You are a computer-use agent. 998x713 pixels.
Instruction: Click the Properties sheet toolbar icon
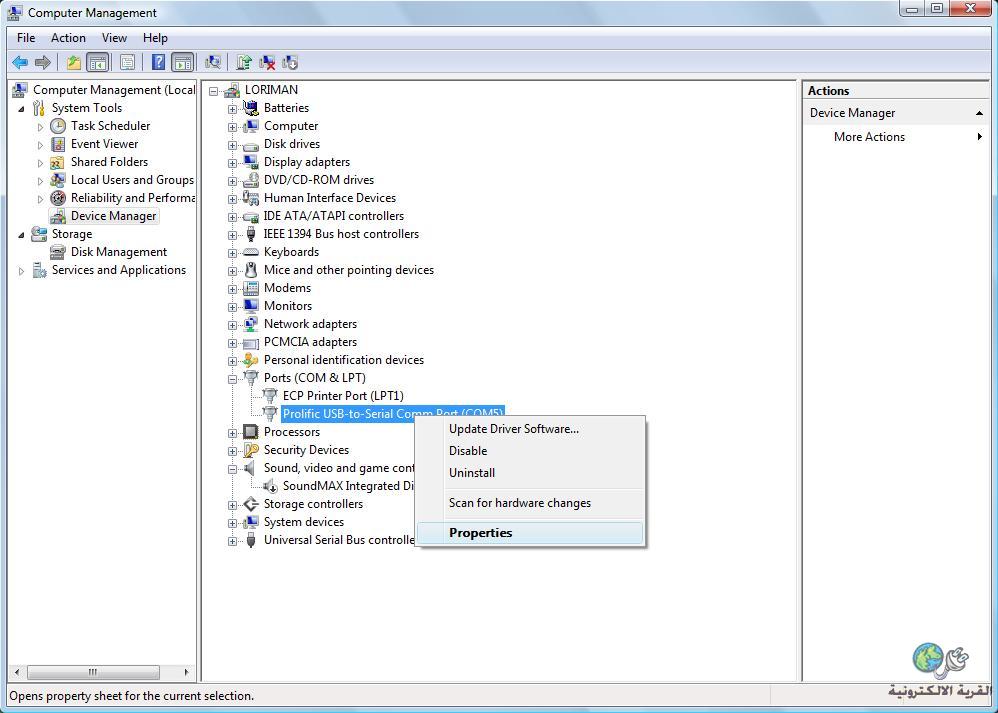127,62
